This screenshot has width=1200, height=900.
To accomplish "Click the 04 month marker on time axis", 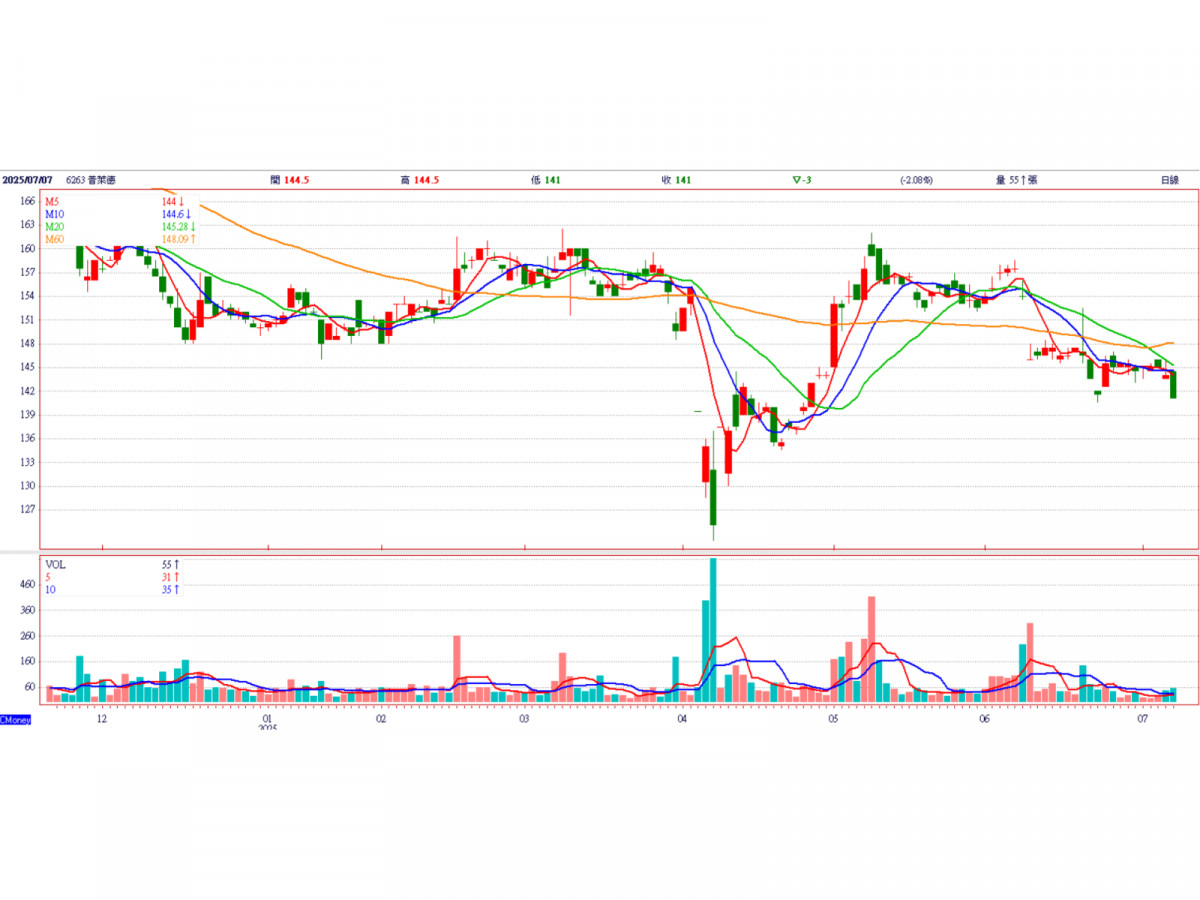I will 681,719.
